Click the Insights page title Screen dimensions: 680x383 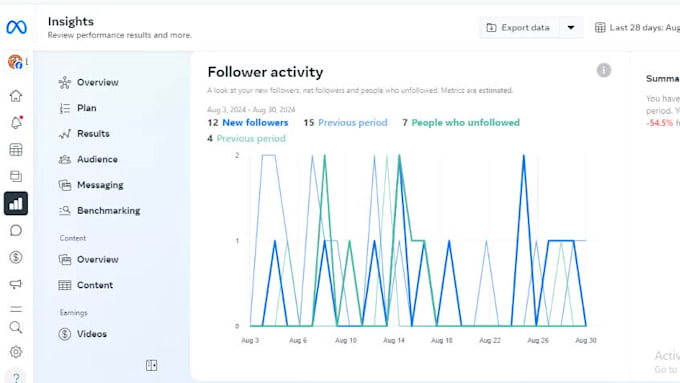click(71, 22)
